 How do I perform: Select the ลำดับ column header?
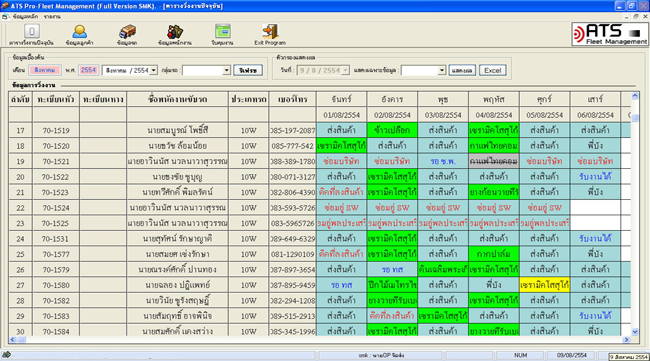20,99
